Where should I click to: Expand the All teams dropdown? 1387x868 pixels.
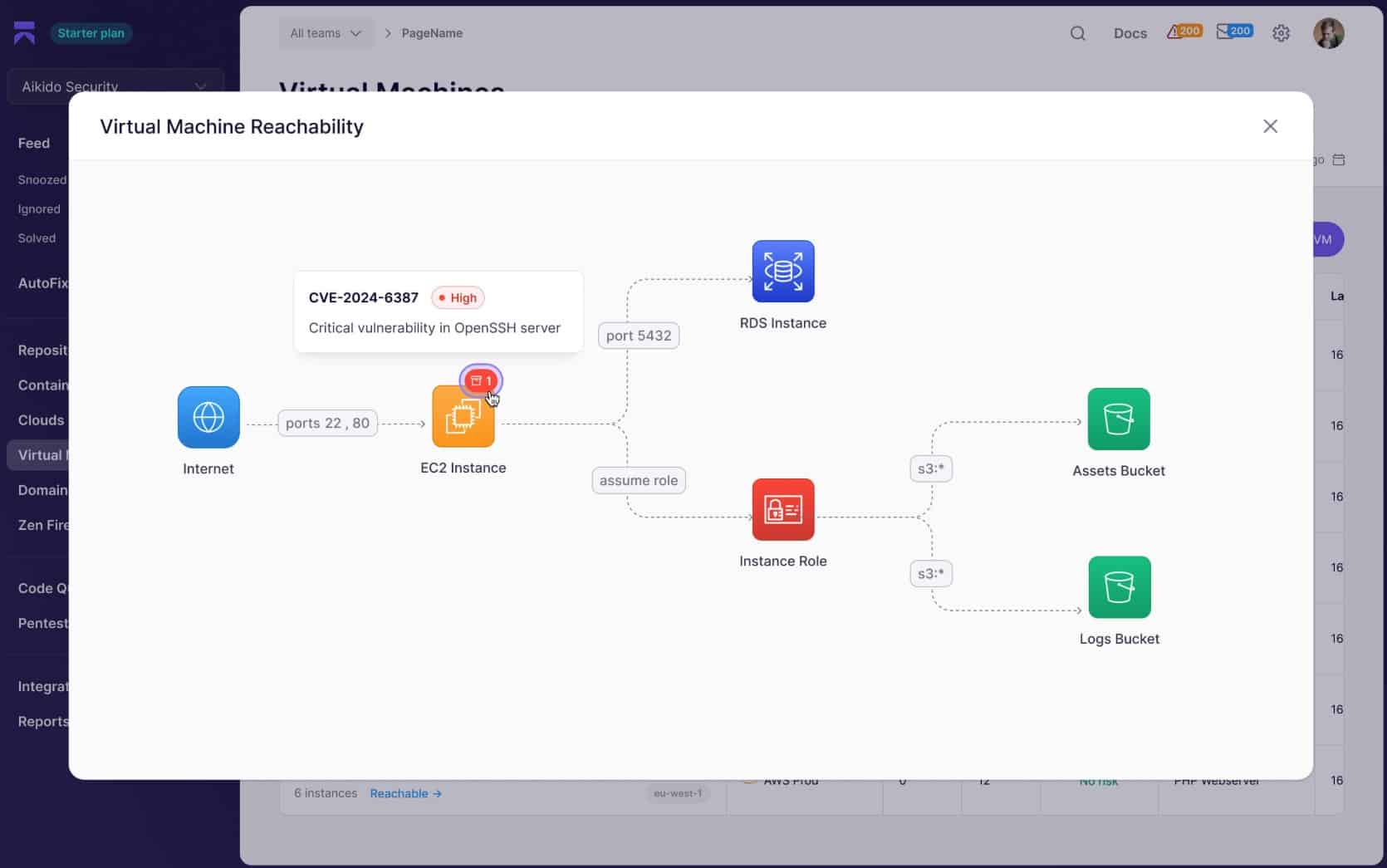click(x=326, y=33)
